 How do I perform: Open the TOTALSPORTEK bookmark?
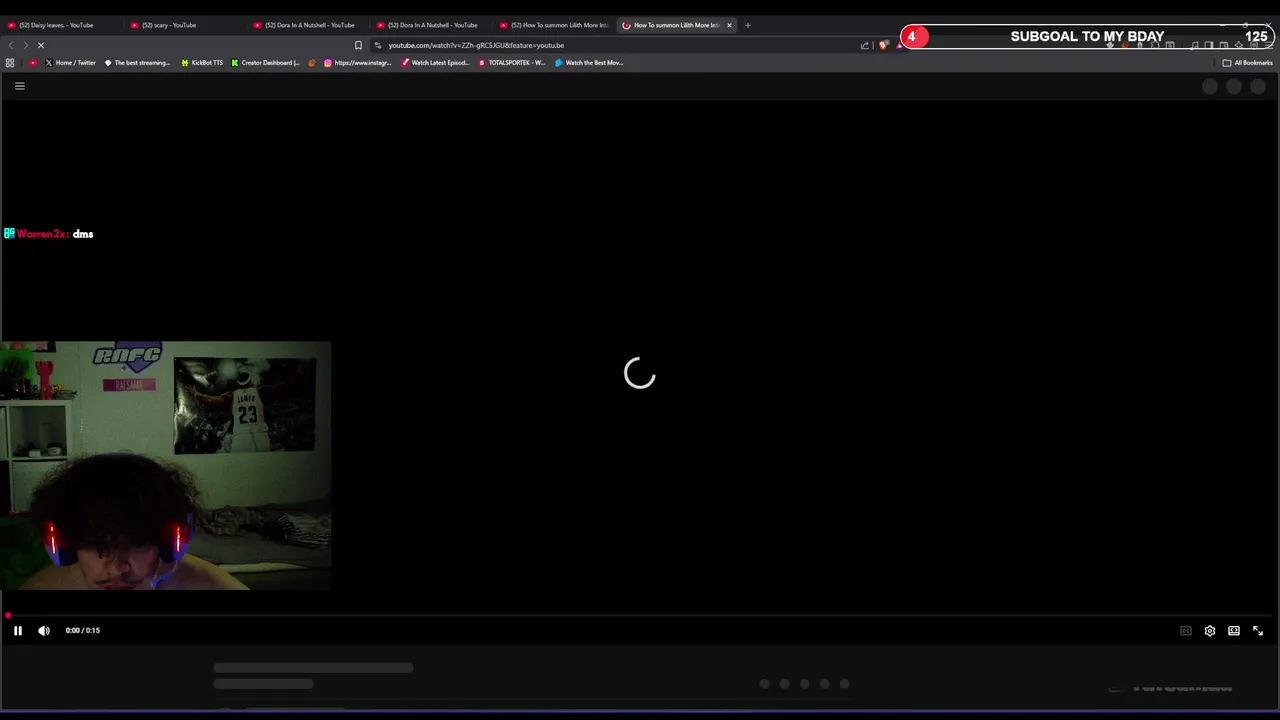(512, 63)
